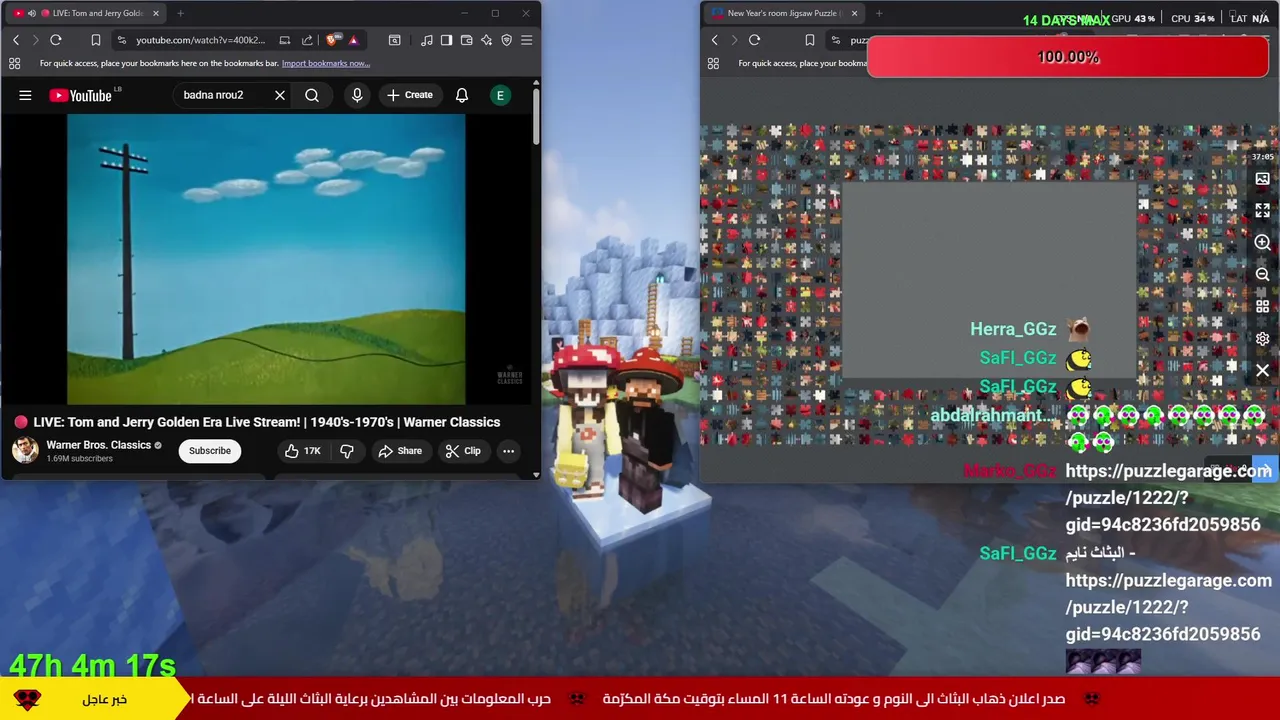The height and width of the screenshot is (720, 1280).
Task: Arrange puzzle pieces with grid icon
Action: tap(1262, 307)
